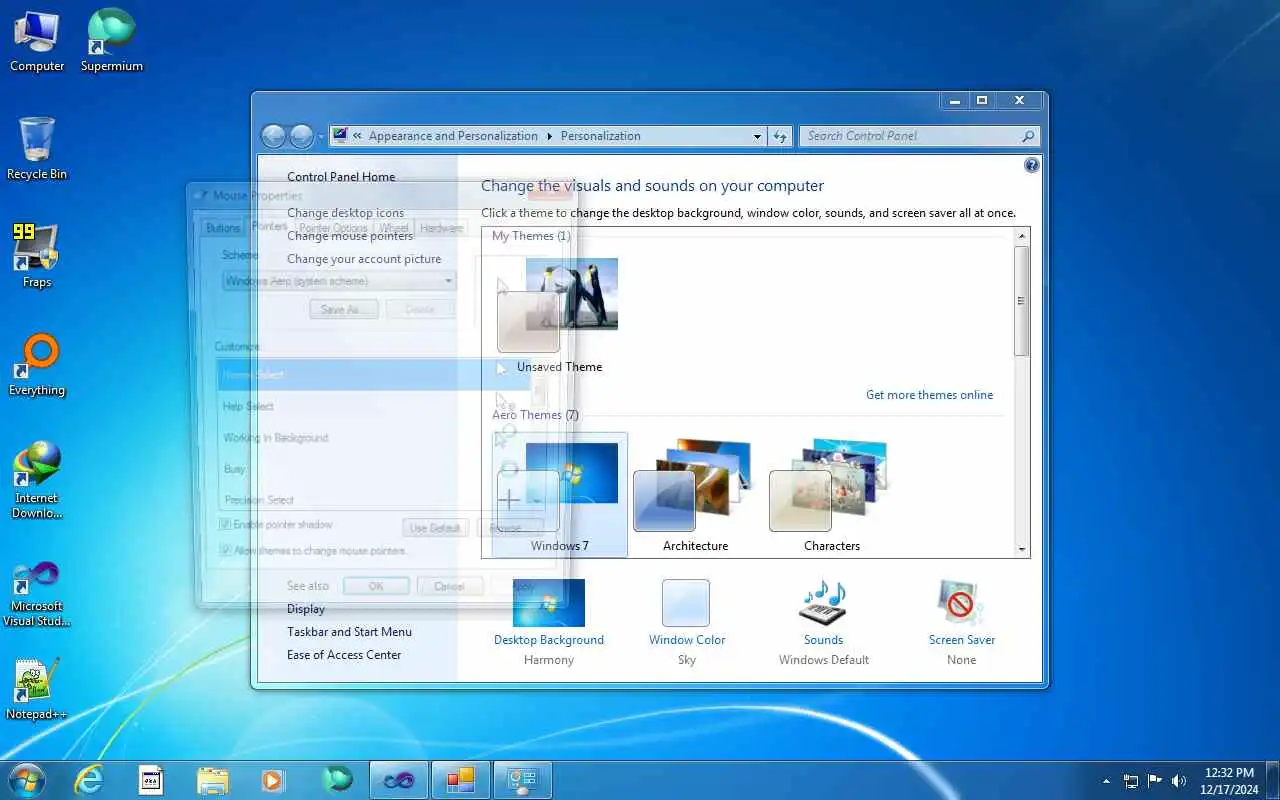Click the Control Panel taskbar button
Viewport: 1280px width, 800px height.
pos(523,780)
